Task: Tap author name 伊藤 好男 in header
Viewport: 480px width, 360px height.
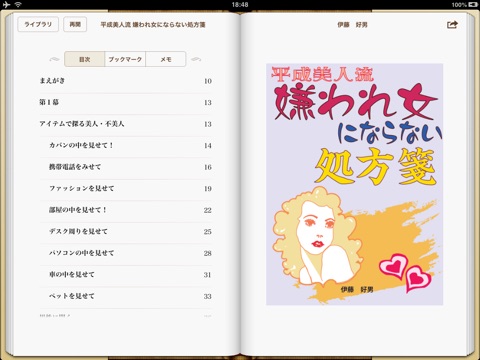Action: point(352,25)
